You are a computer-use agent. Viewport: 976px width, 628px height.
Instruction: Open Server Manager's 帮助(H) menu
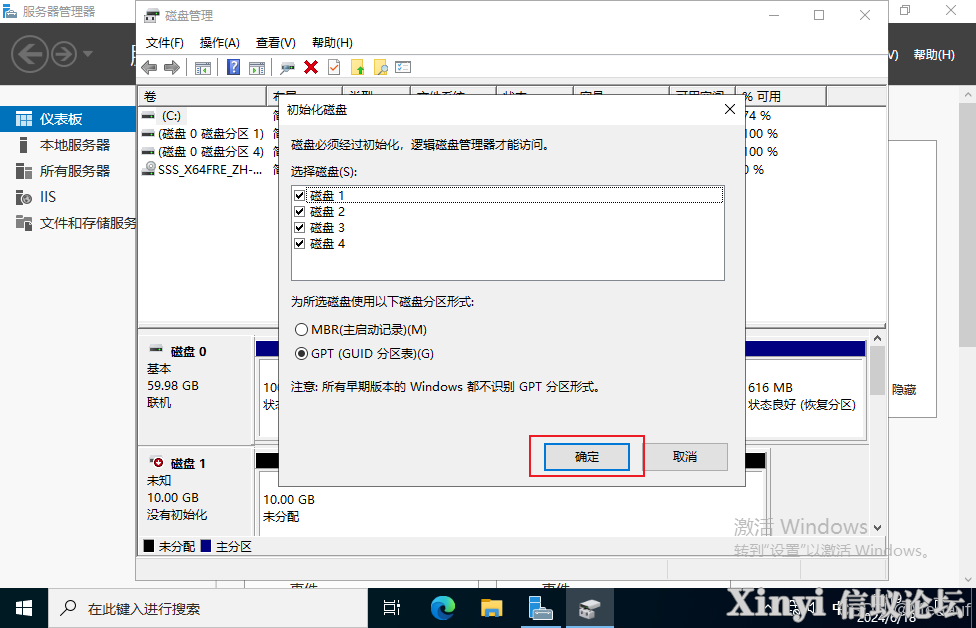(x=934, y=55)
